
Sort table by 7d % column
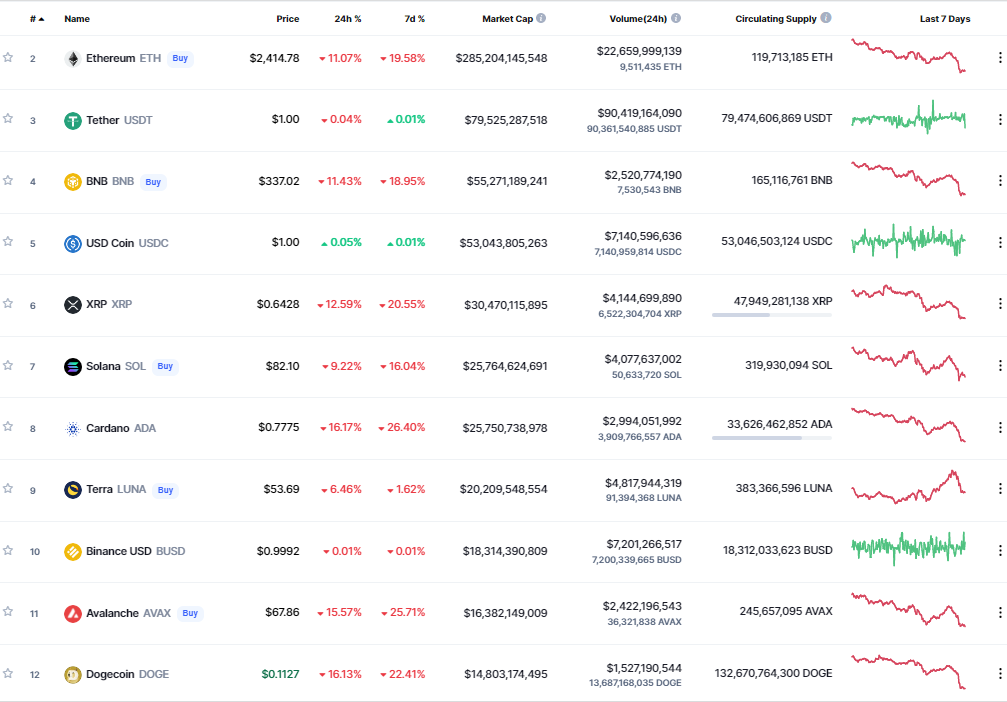(x=414, y=19)
